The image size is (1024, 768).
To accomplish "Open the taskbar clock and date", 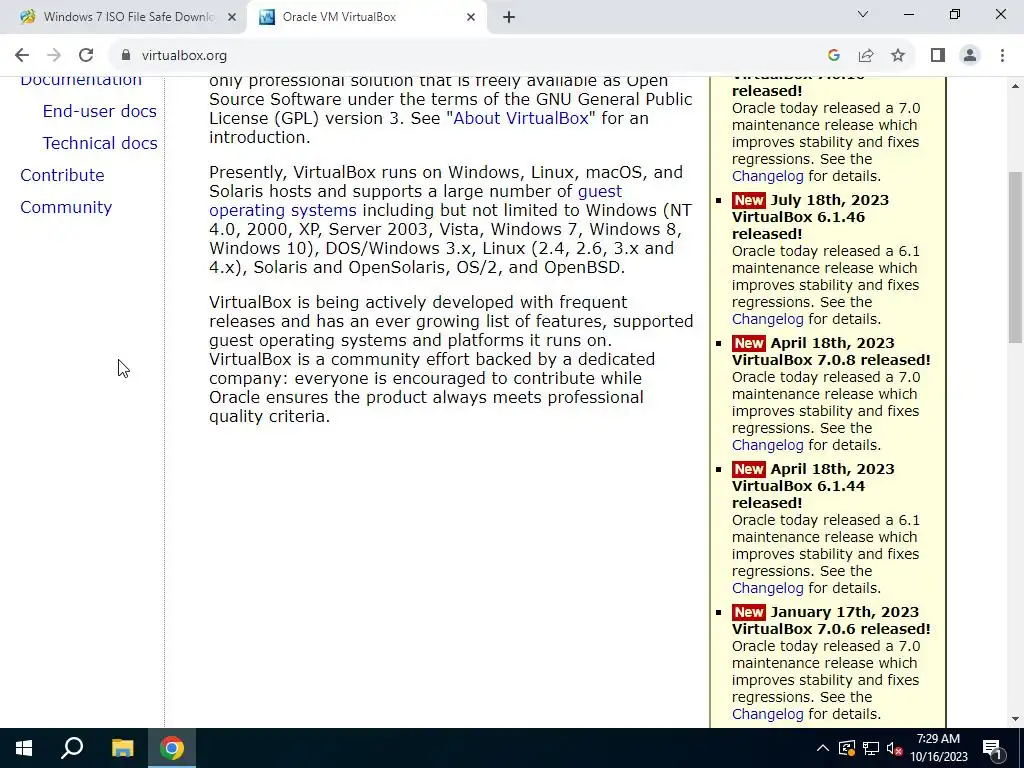I will 938,748.
